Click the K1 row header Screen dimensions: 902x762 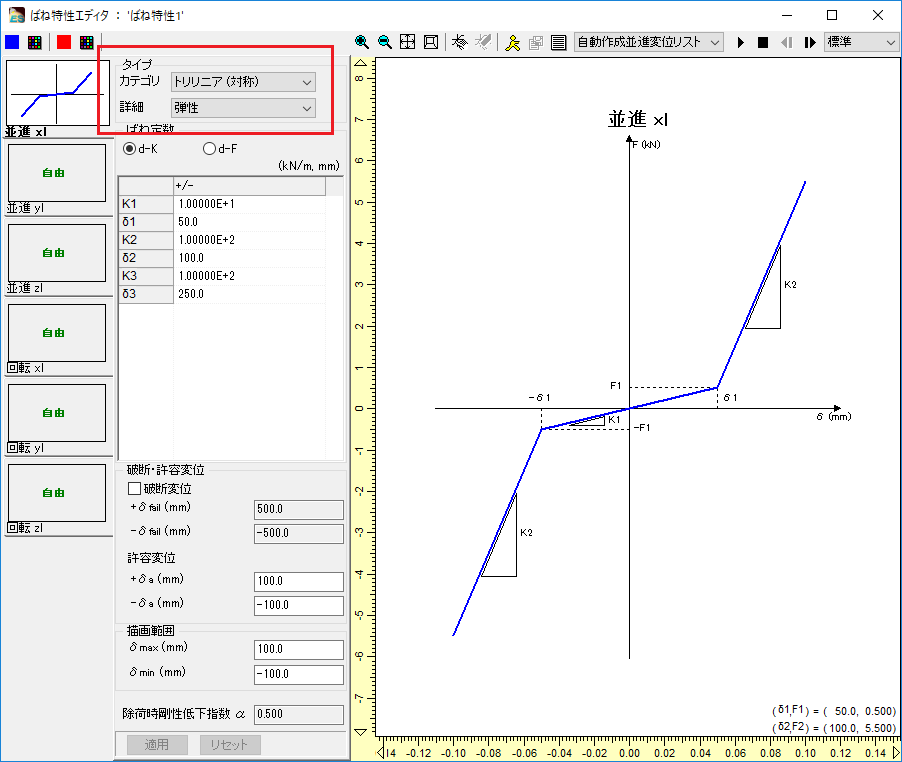coord(146,204)
